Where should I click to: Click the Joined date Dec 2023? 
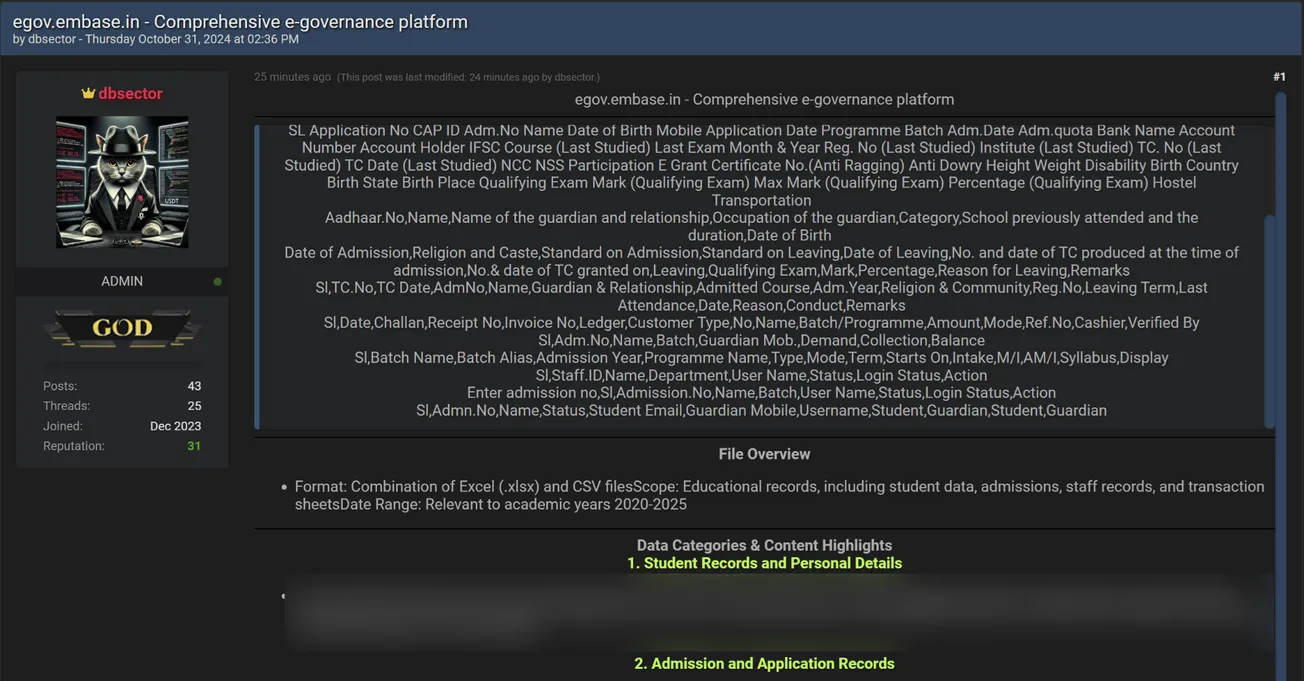click(x=175, y=426)
